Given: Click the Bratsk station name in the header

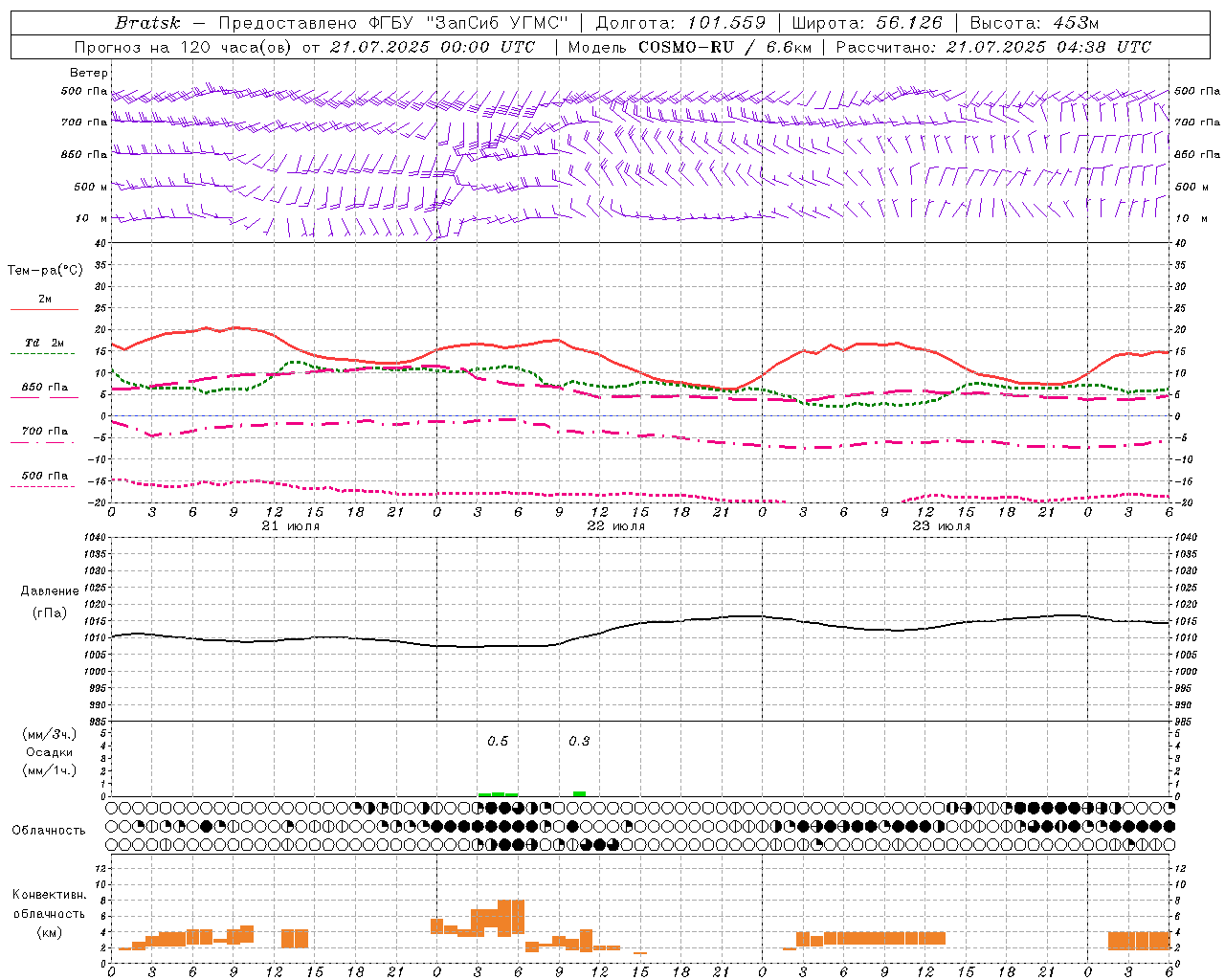Looking at the screenshot, I should click(146, 23).
